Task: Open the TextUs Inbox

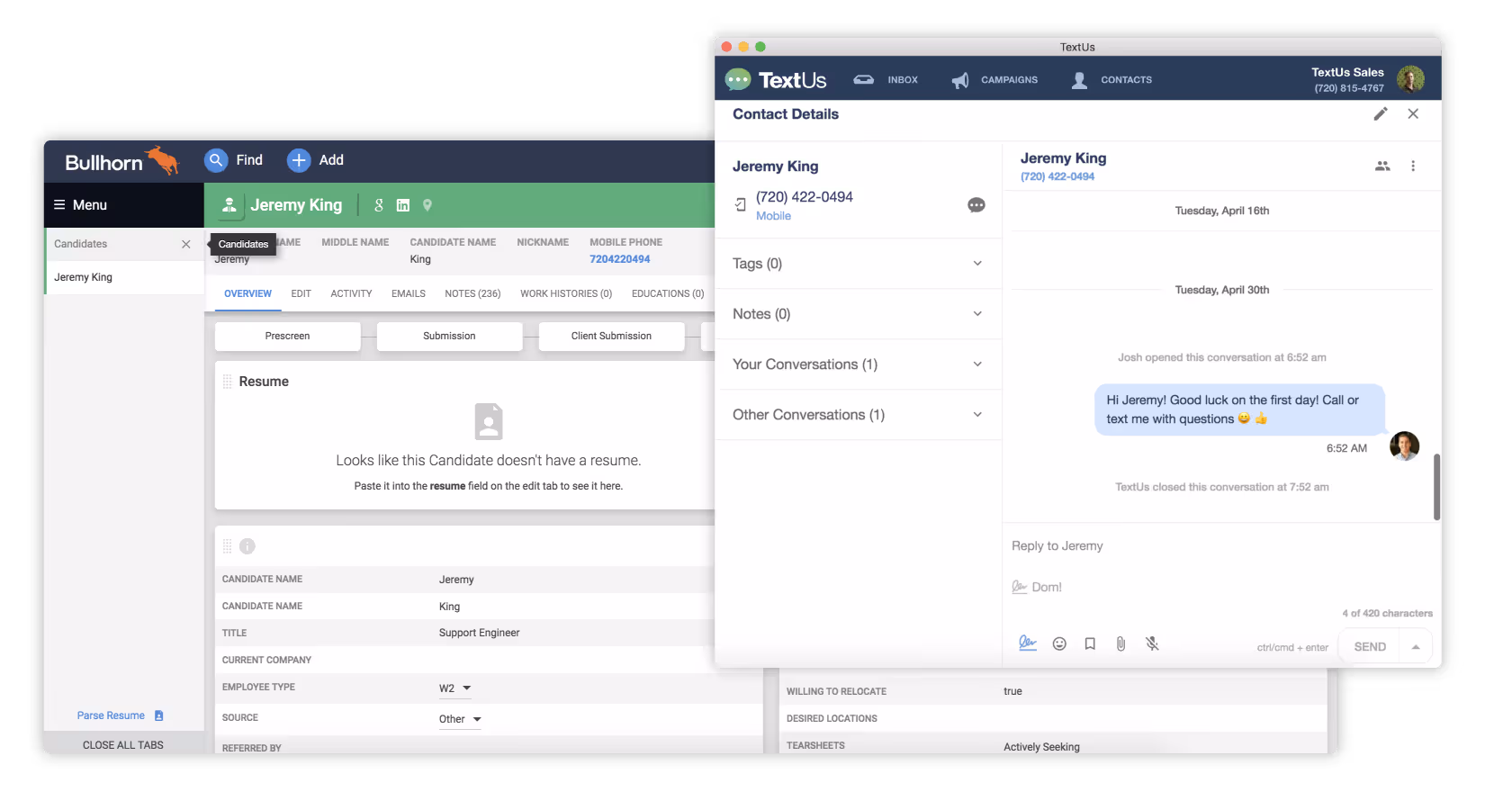Action: (886, 79)
